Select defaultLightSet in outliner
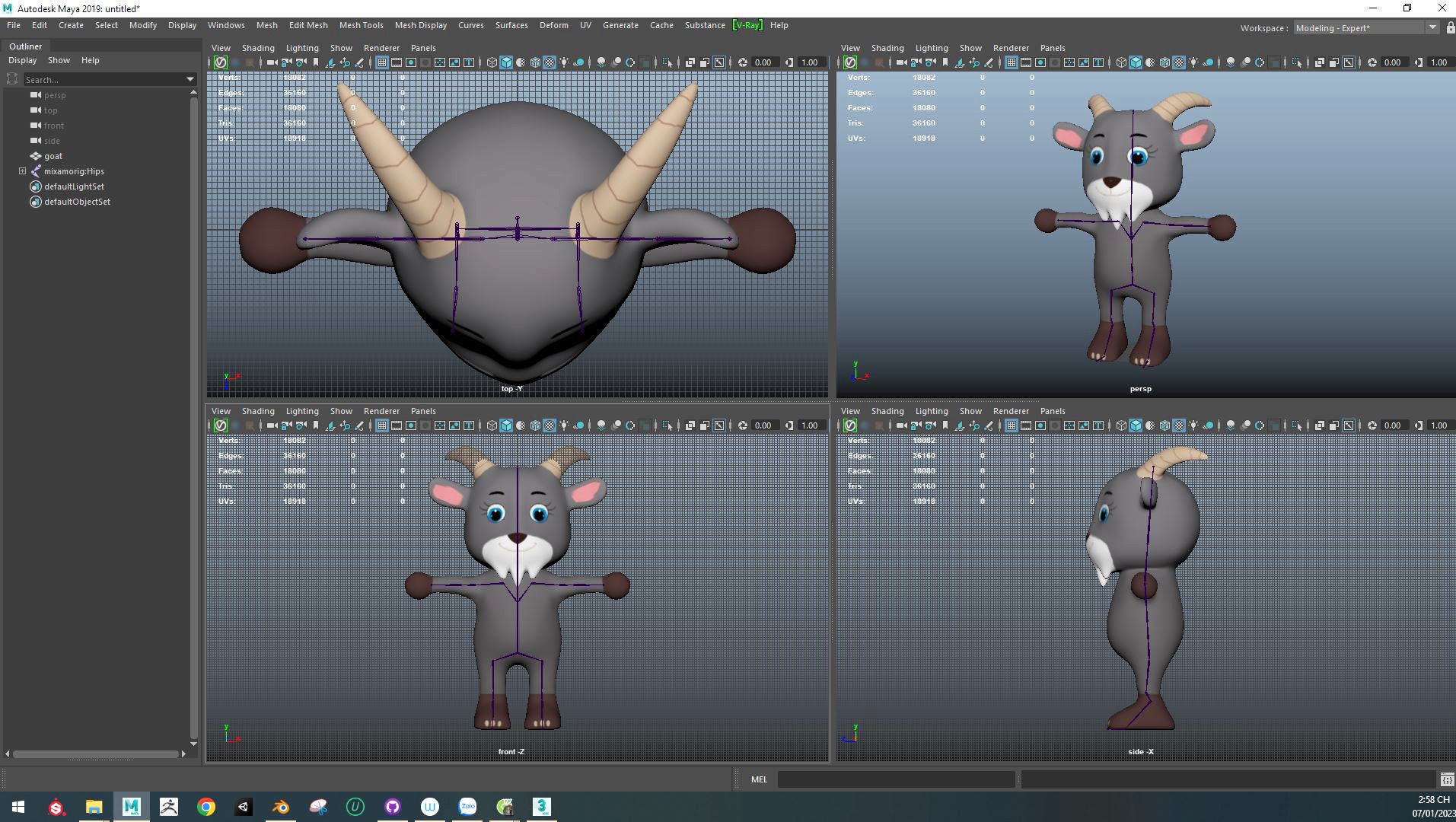 [74, 186]
